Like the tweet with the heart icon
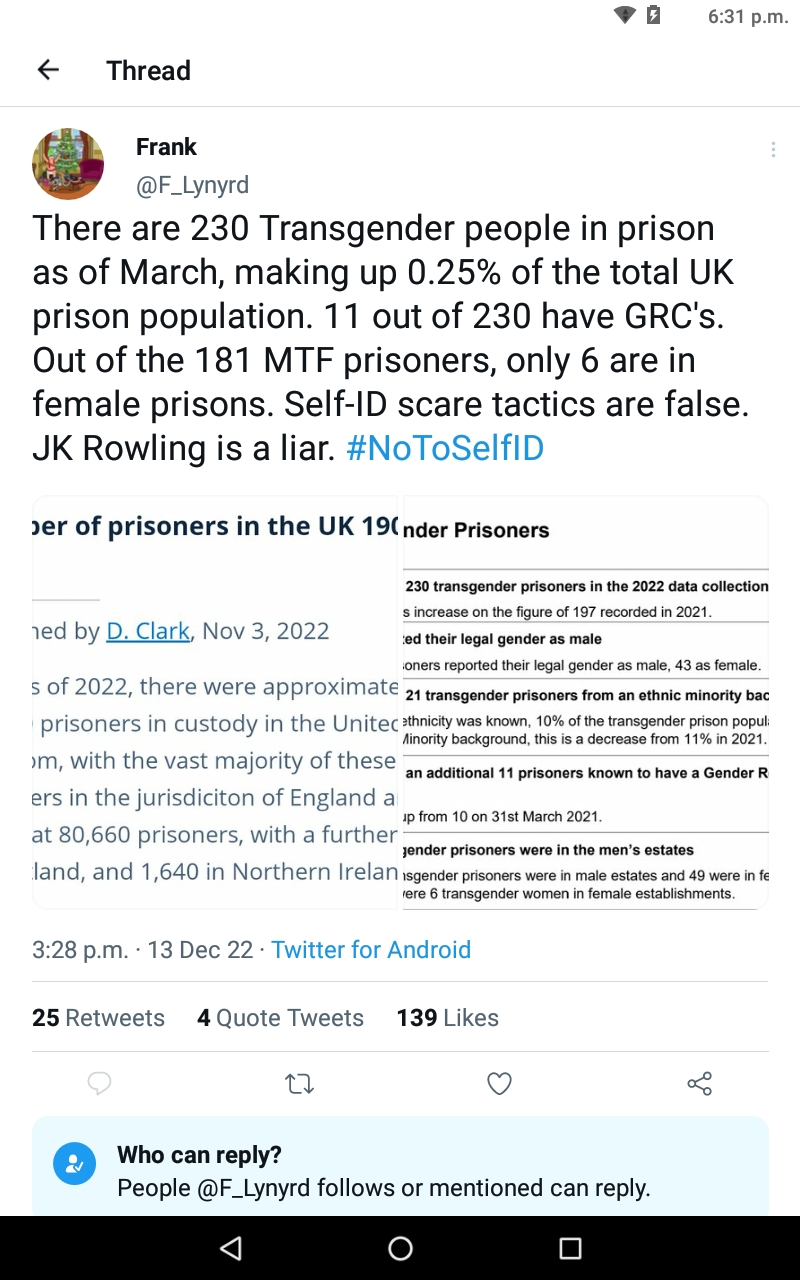This screenshot has width=800, height=1280. pos(499,1083)
